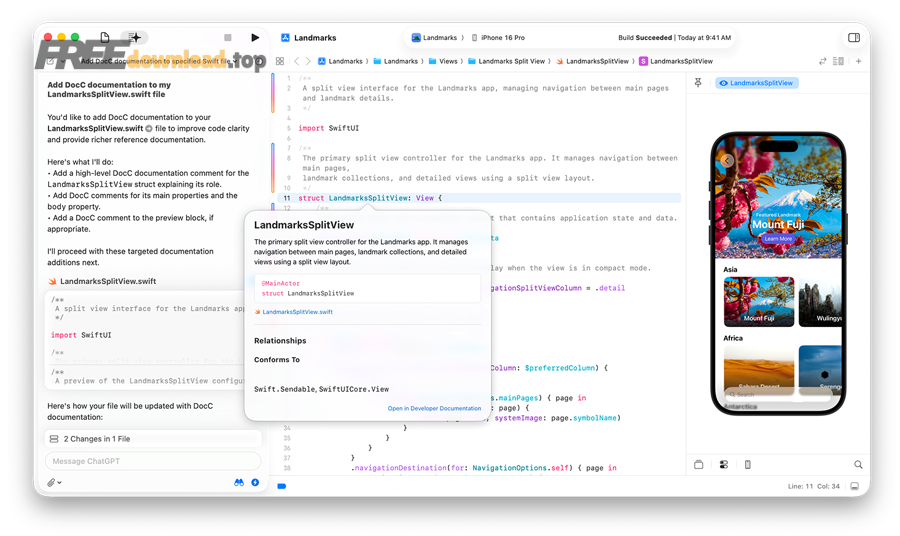Click the Landmarks project breadcrumb

tap(340, 61)
